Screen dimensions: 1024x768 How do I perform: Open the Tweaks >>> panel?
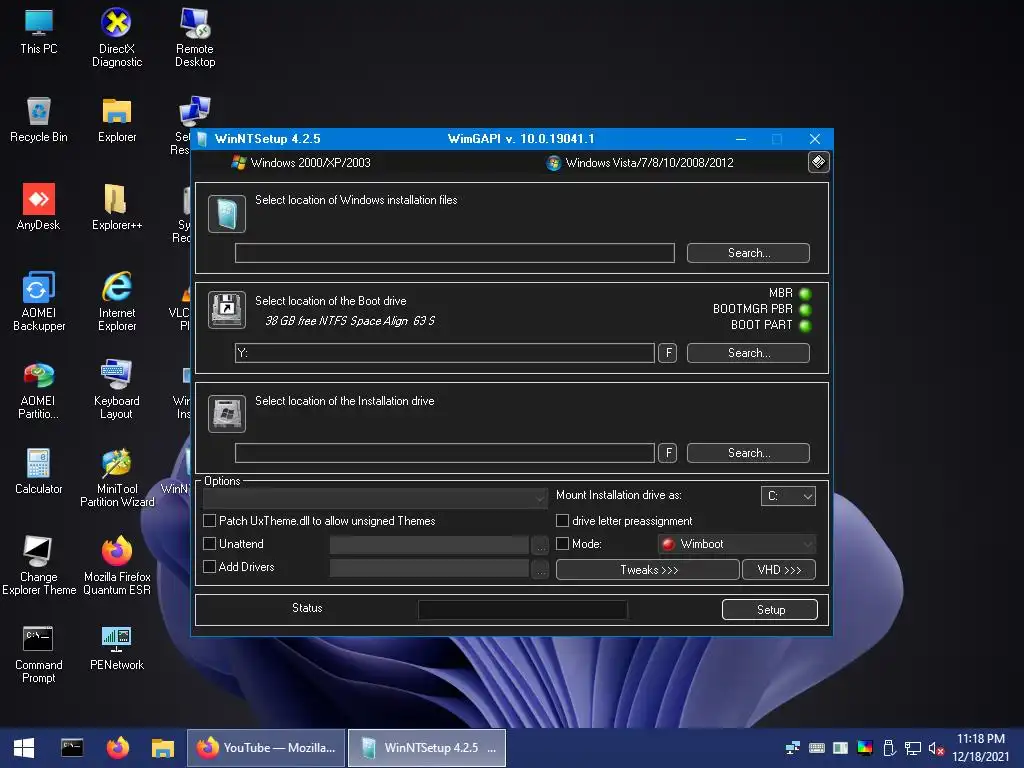coord(648,569)
